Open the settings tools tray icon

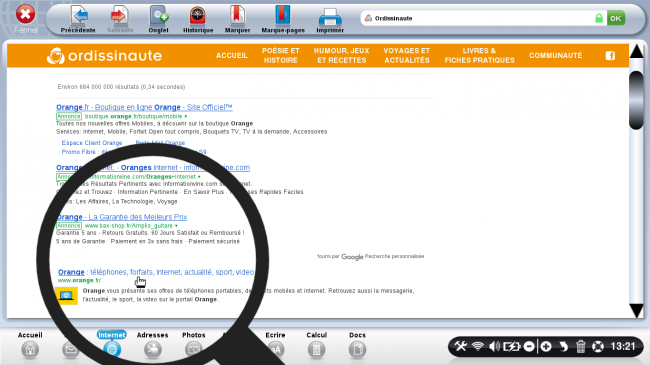461,346
